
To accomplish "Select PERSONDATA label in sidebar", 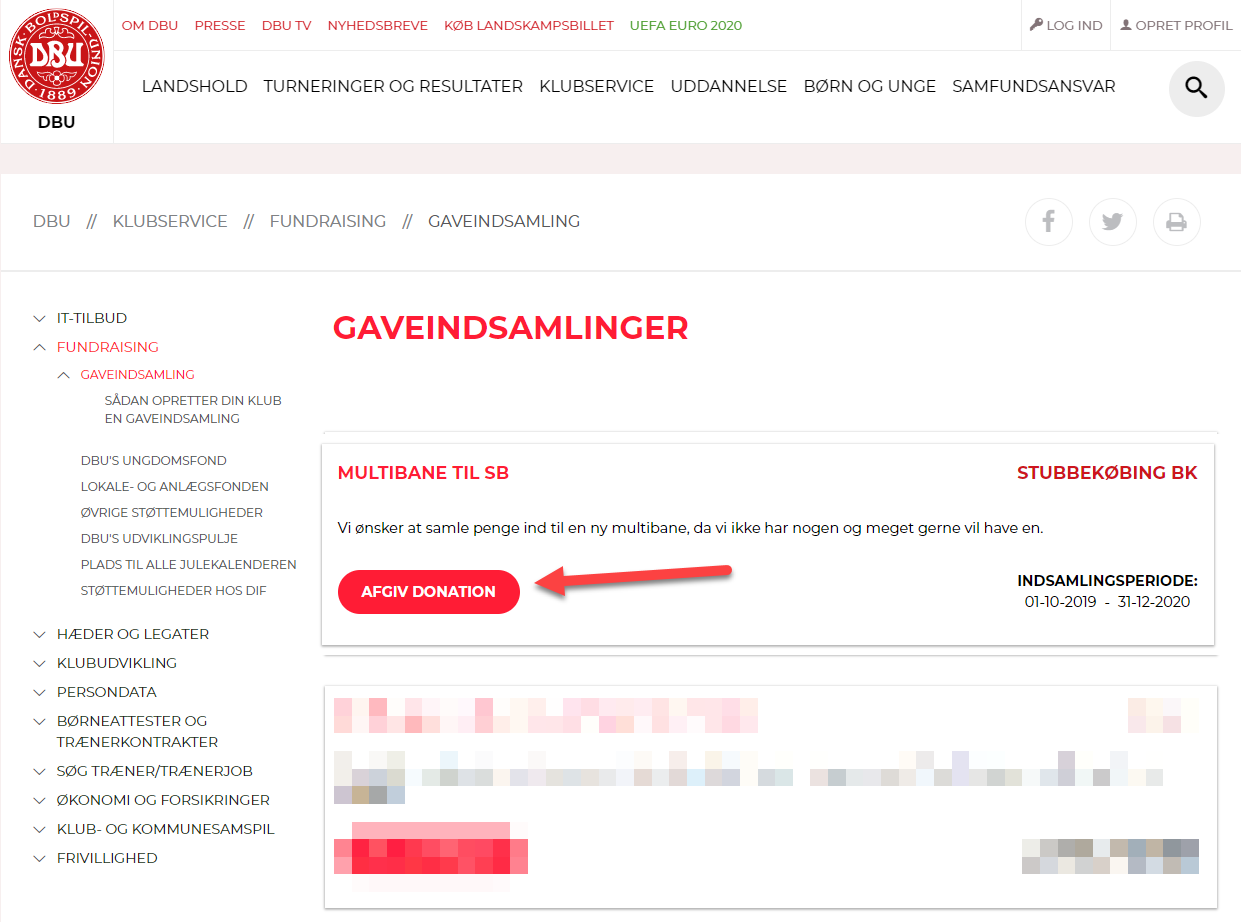I will (107, 693).
